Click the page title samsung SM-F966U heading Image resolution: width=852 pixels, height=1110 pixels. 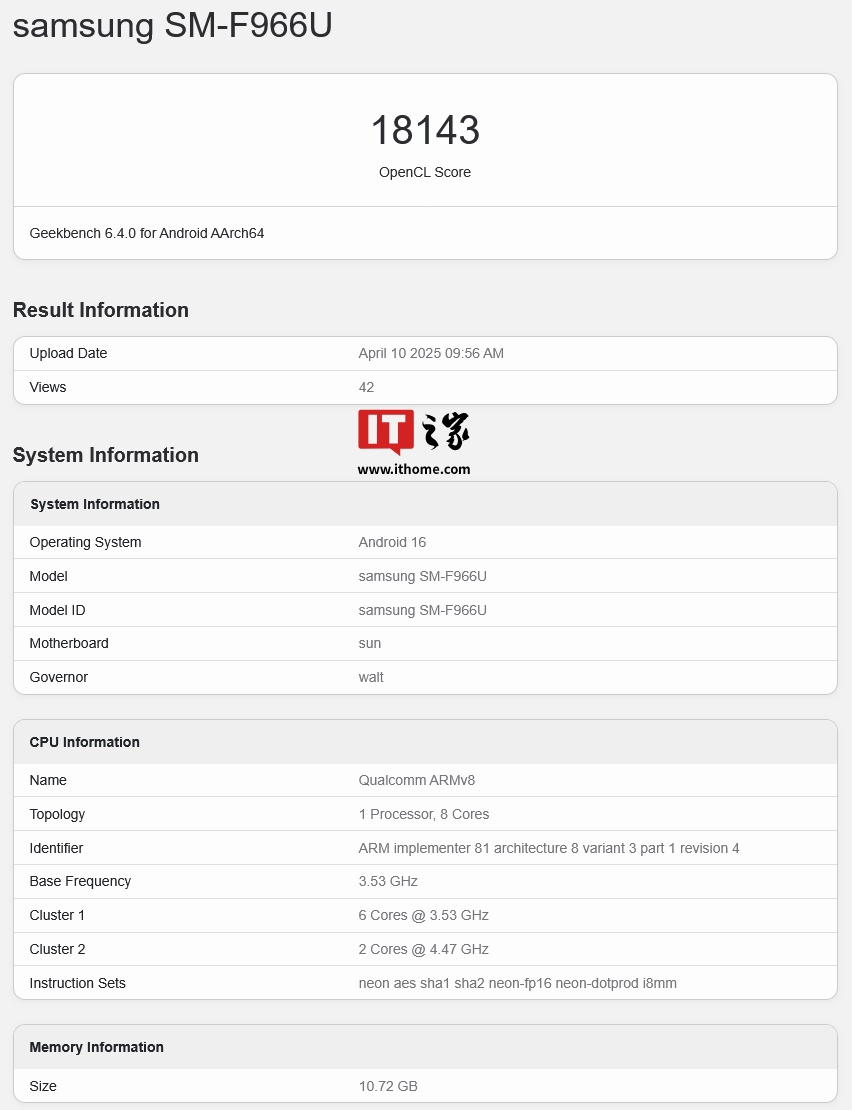tap(172, 27)
